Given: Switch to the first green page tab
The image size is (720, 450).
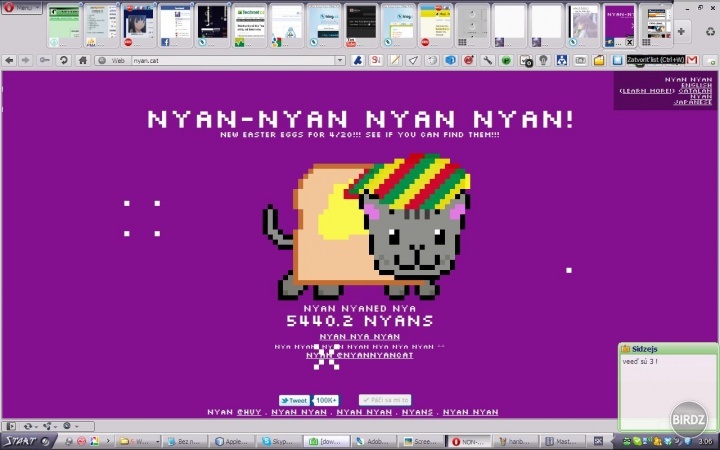Looking at the screenshot, I should 64,25.
